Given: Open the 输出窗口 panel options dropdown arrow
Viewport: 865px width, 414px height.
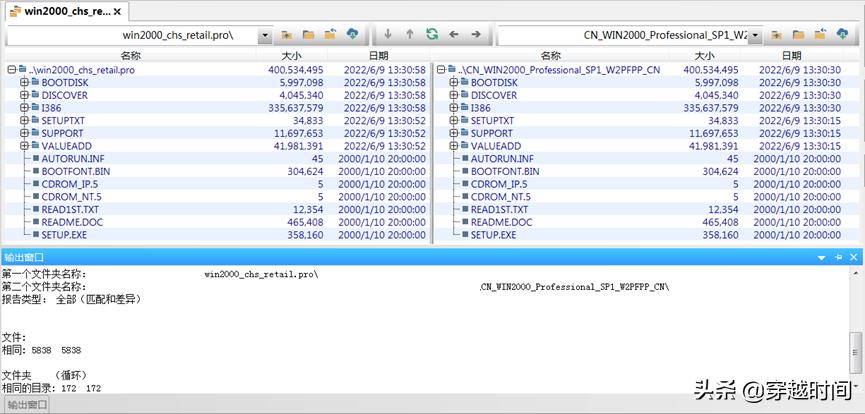Looking at the screenshot, I should click(821, 258).
